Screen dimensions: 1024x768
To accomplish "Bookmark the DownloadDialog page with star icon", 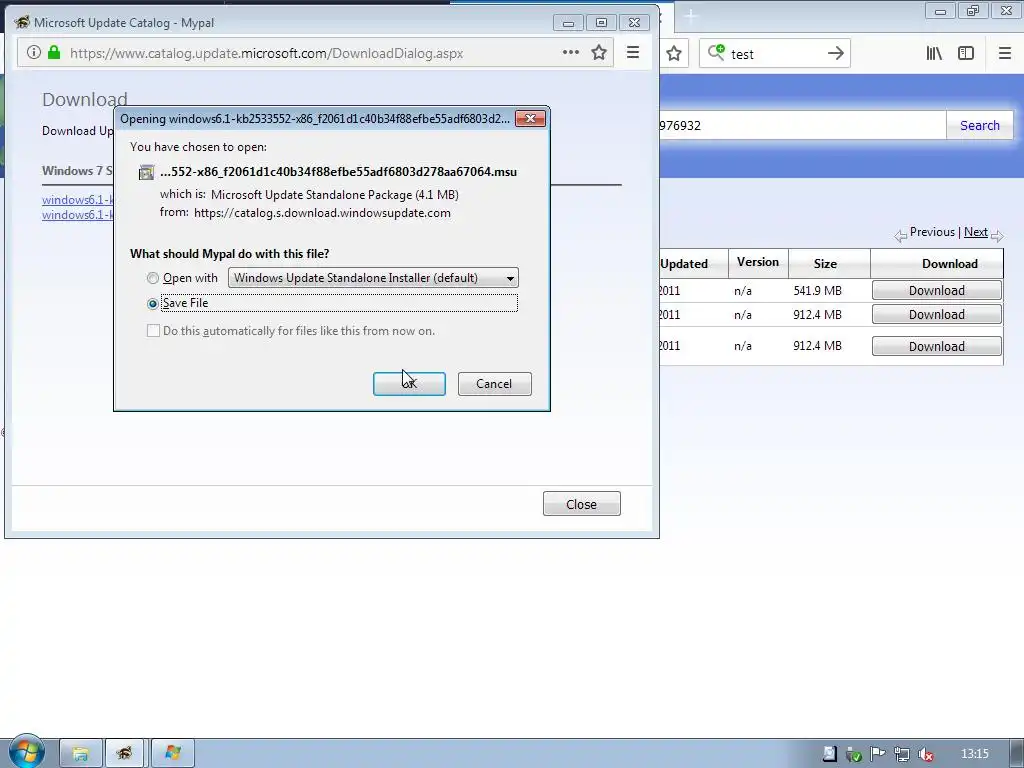I will [x=599, y=52].
